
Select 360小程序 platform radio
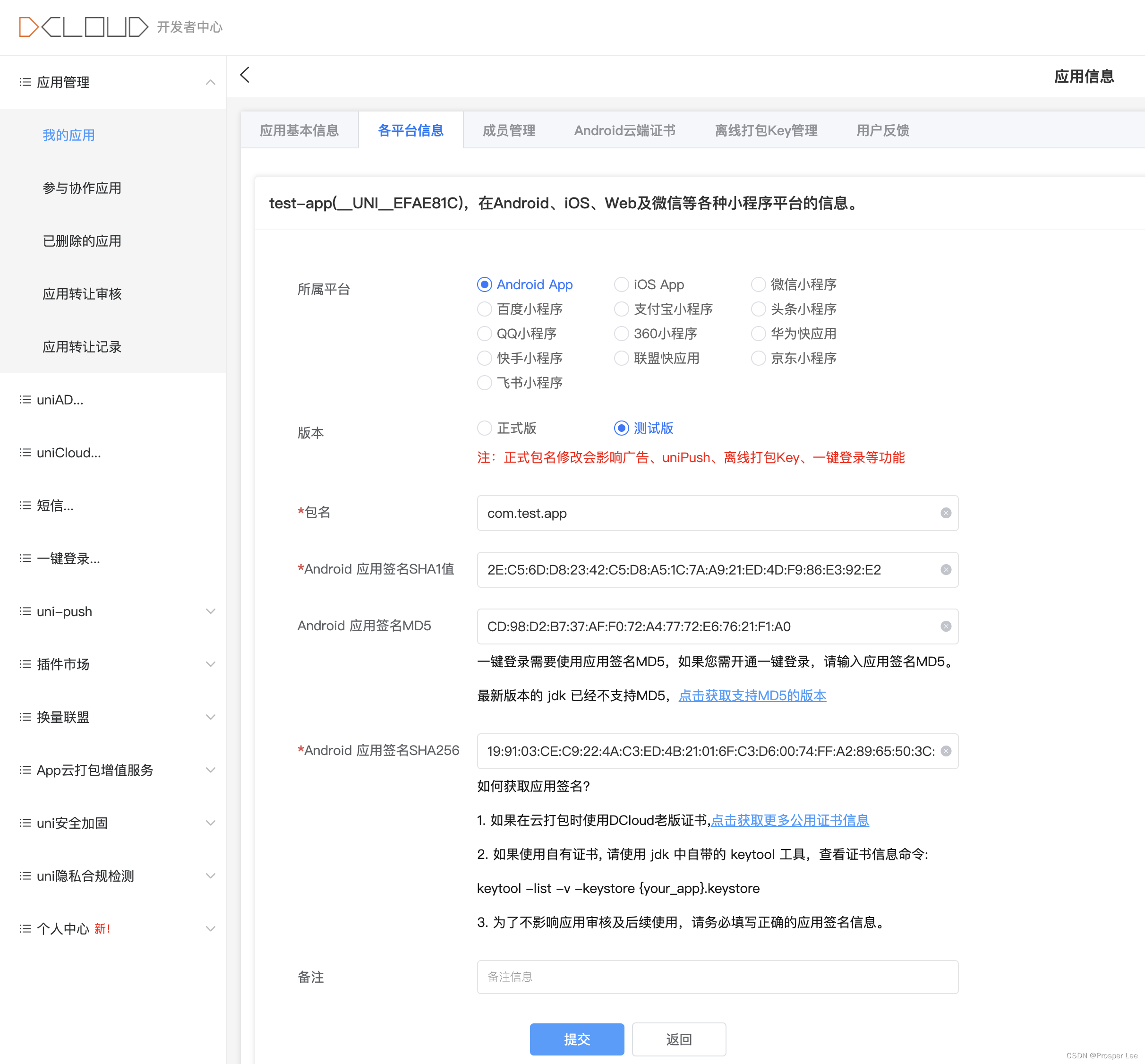coord(621,334)
